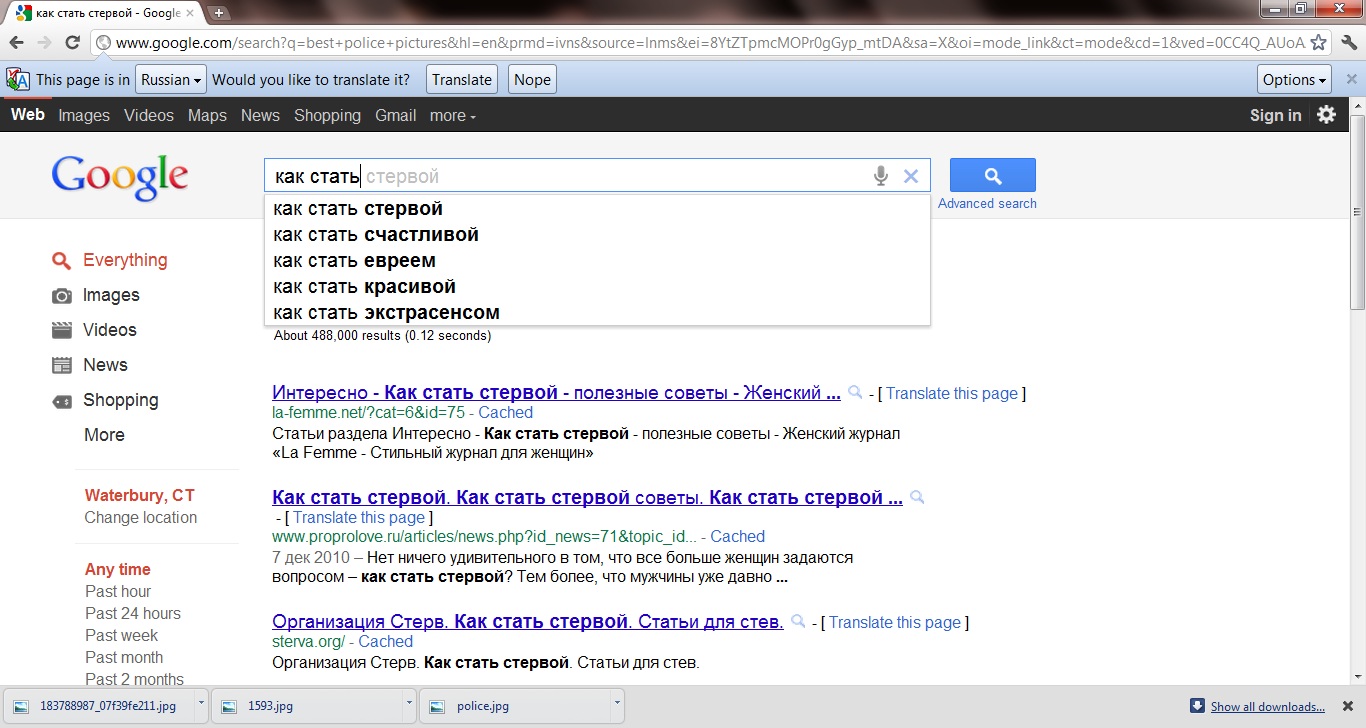Viewport: 1366px width, 728px height.
Task: Click the Nope button
Action: click(x=532, y=80)
